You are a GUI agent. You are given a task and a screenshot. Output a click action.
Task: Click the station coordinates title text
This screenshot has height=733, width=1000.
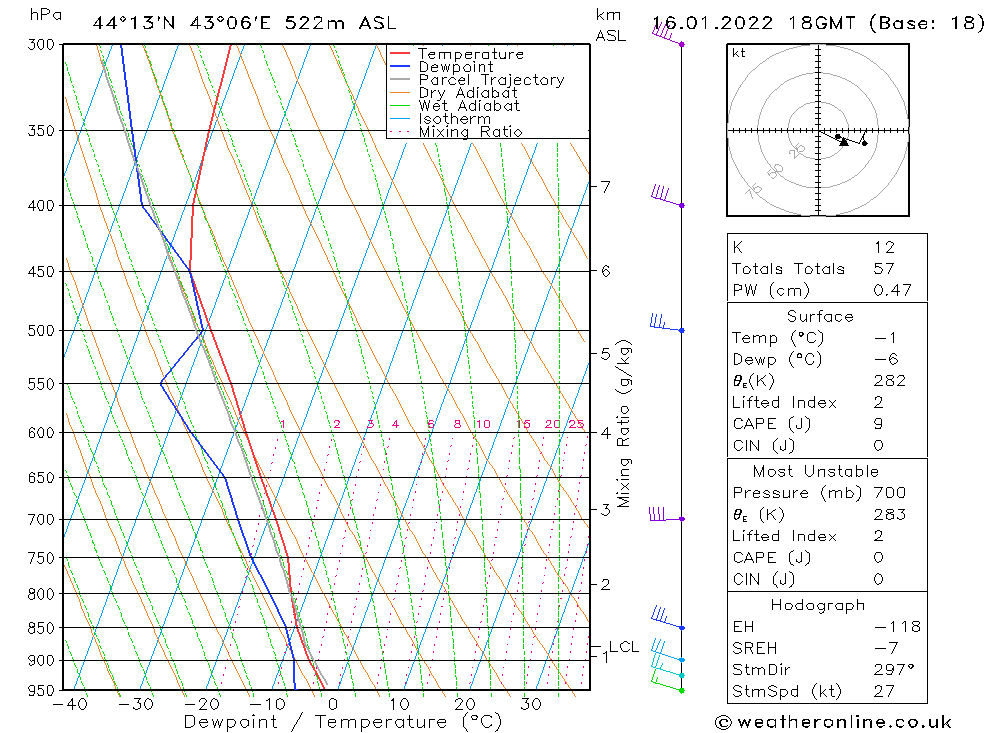click(x=244, y=23)
